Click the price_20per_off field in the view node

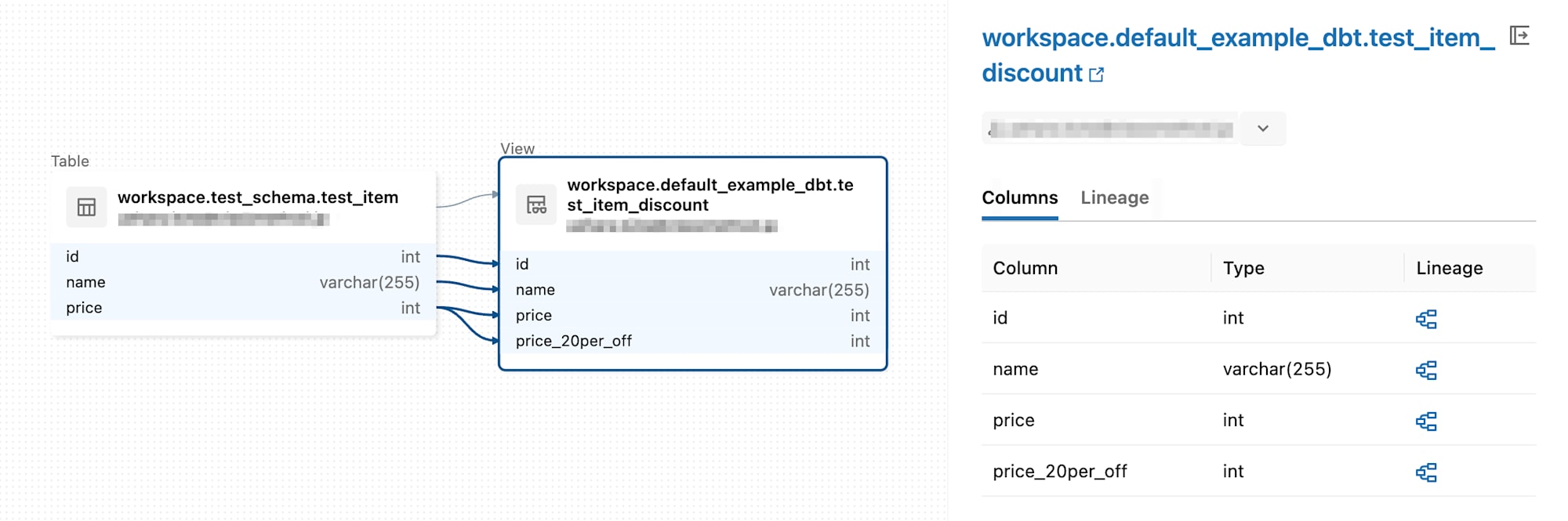click(574, 341)
